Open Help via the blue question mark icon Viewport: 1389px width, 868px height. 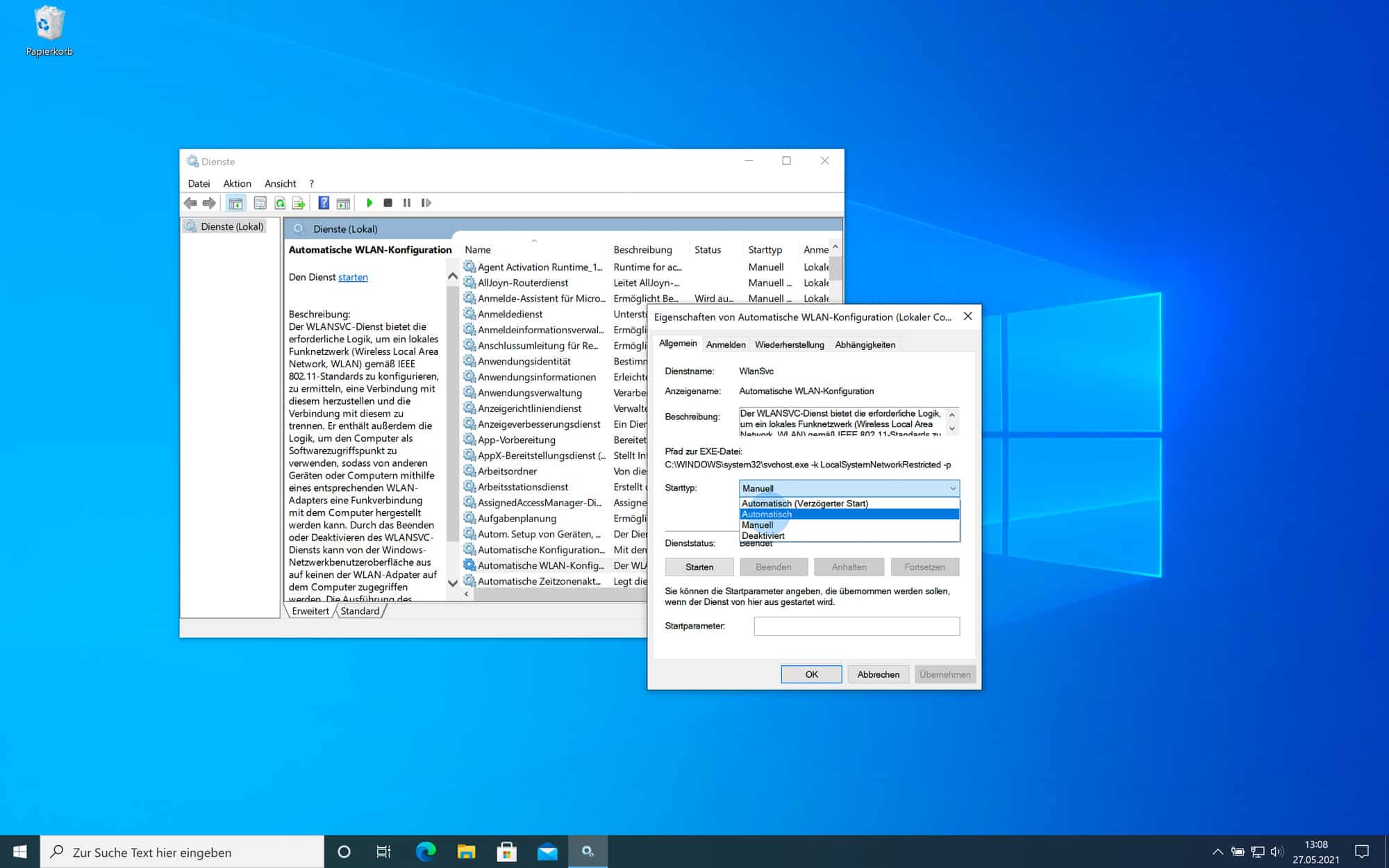click(x=322, y=202)
